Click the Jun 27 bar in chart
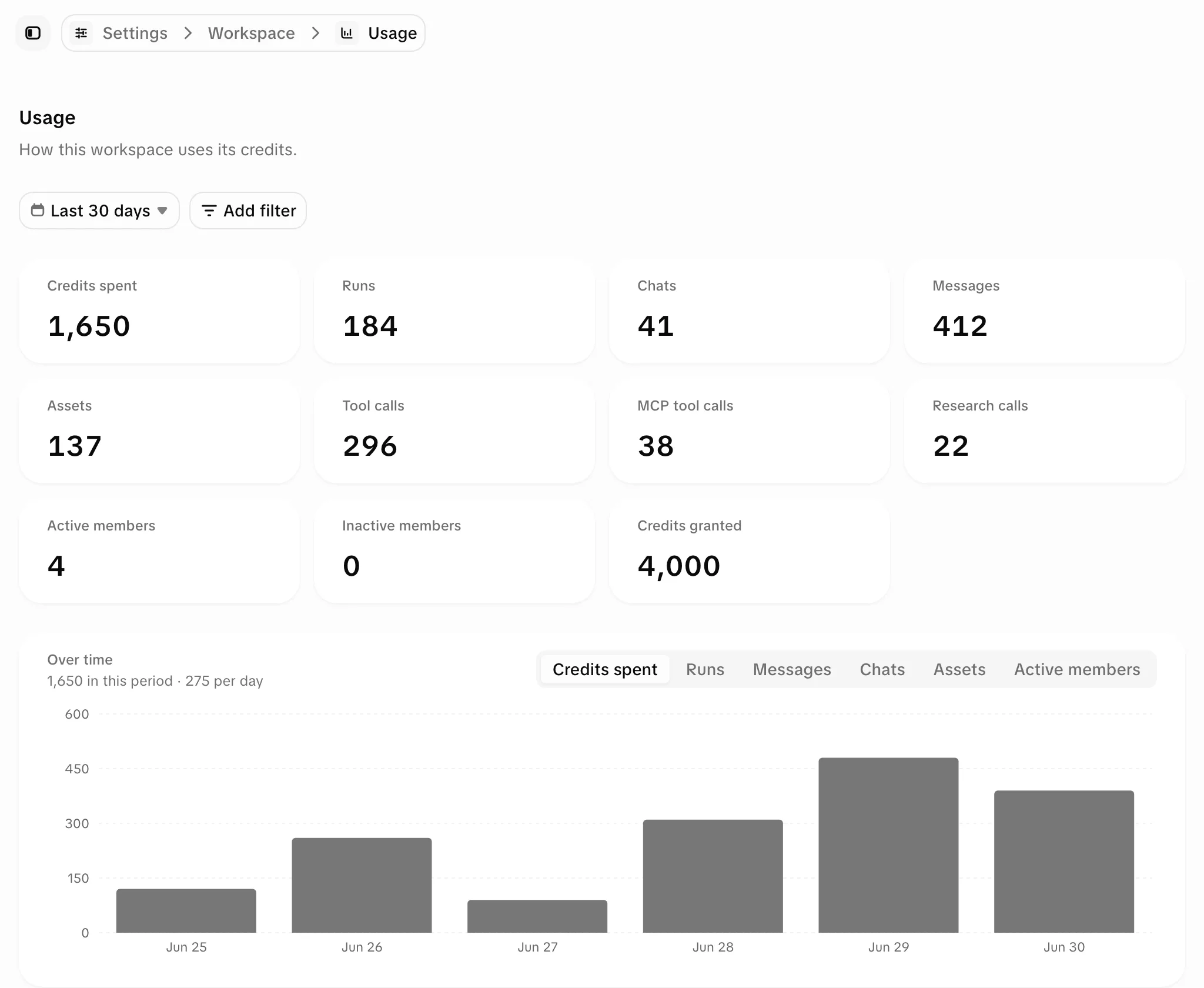Image resolution: width=1204 pixels, height=988 pixels. pyautogui.click(x=537, y=916)
